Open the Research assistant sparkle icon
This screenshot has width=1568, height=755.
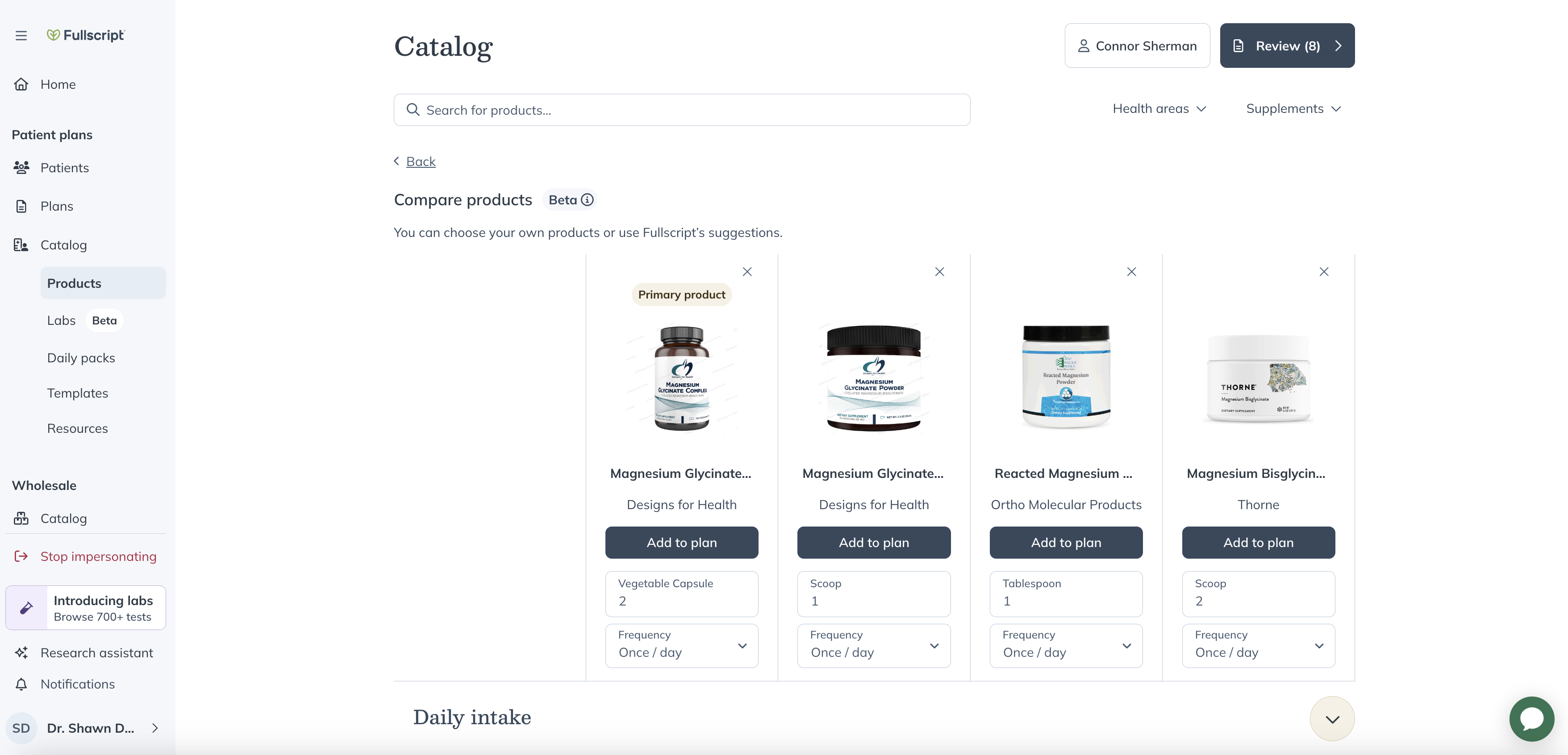(21, 652)
